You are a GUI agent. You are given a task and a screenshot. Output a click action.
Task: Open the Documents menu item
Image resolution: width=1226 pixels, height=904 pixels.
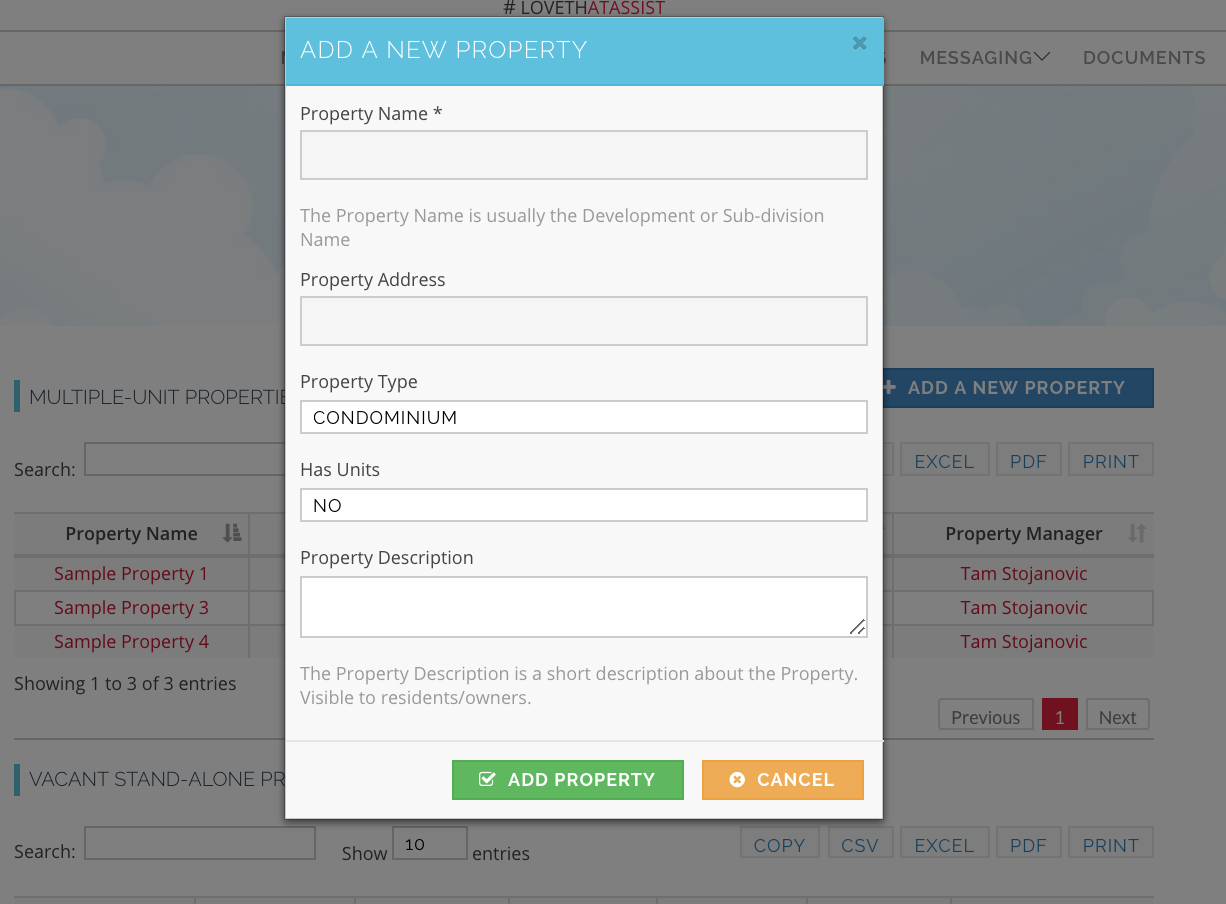pyautogui.click(x=1144, y=57)
